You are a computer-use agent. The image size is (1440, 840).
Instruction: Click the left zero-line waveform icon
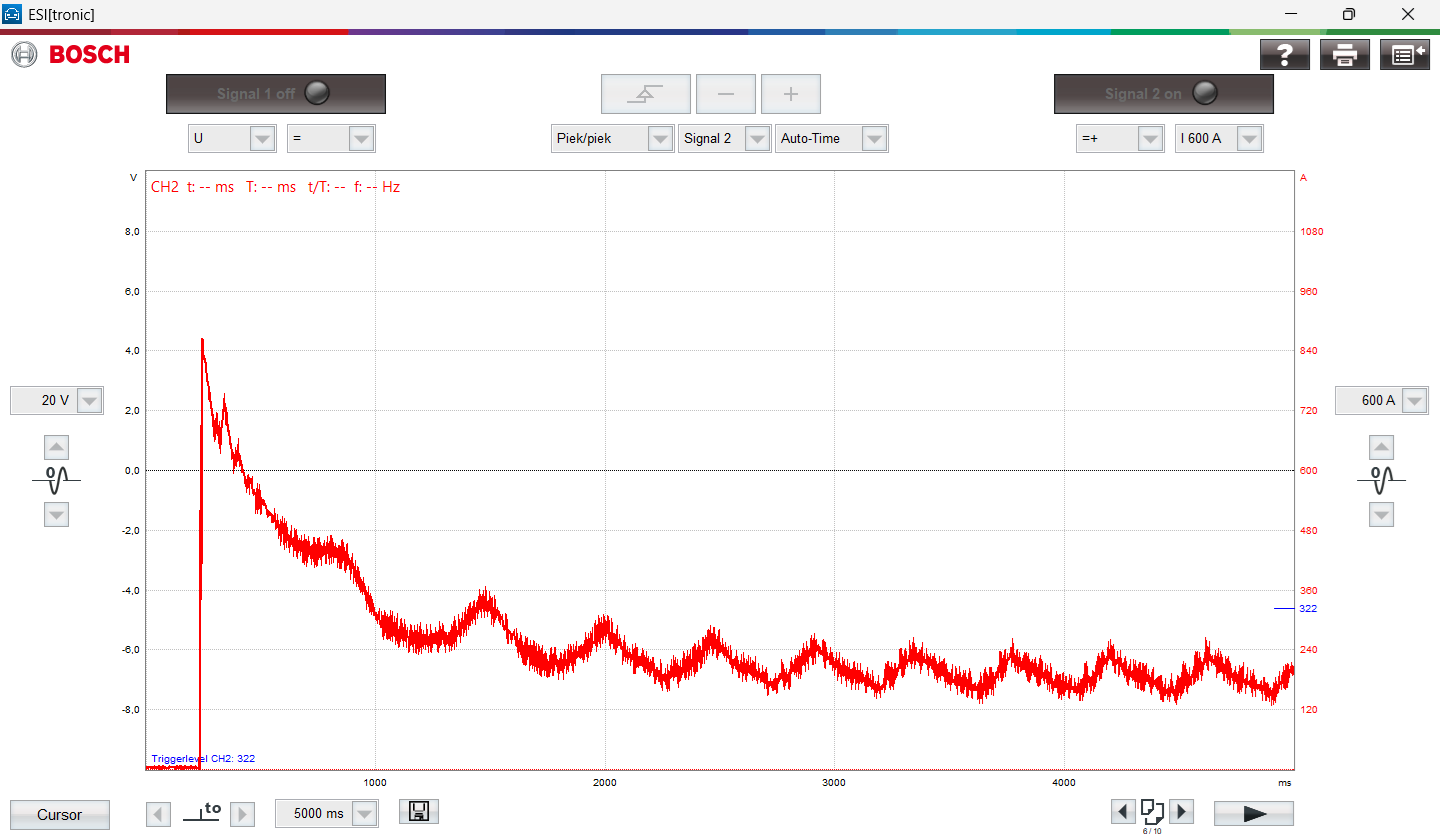point(56,480)
